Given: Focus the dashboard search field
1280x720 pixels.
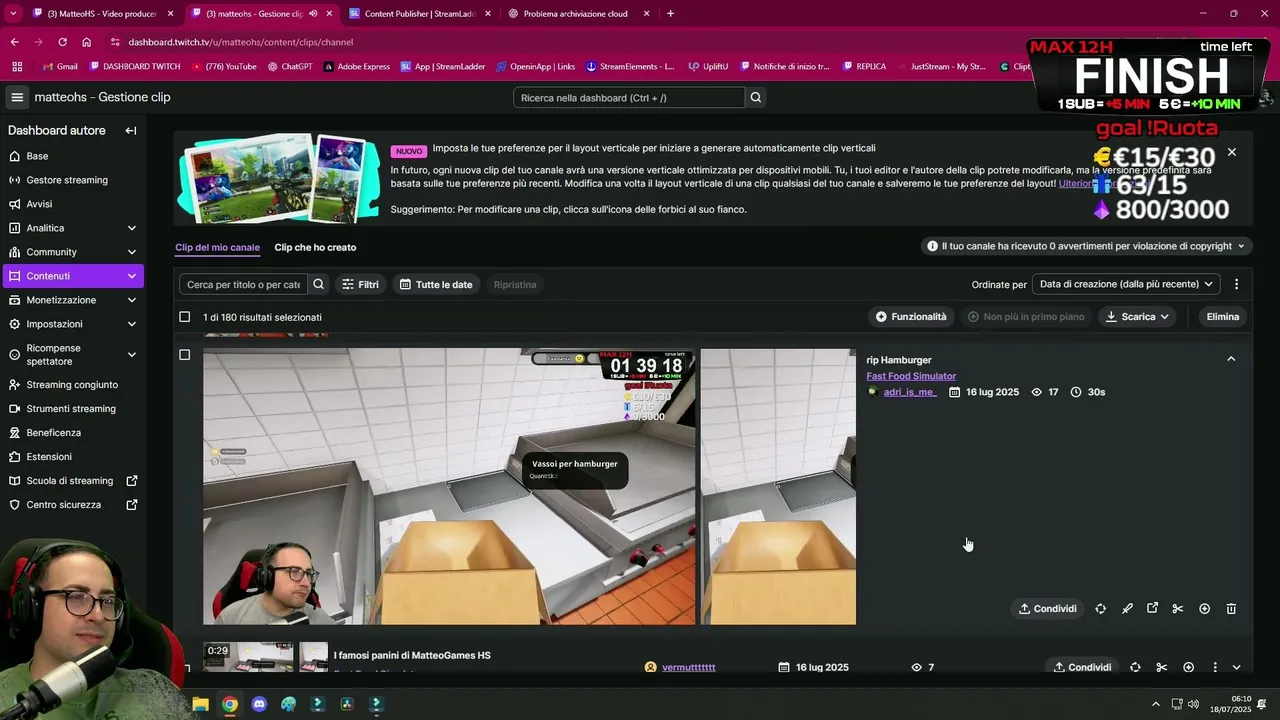Looking at the screenshot, I should coord(629,98).
